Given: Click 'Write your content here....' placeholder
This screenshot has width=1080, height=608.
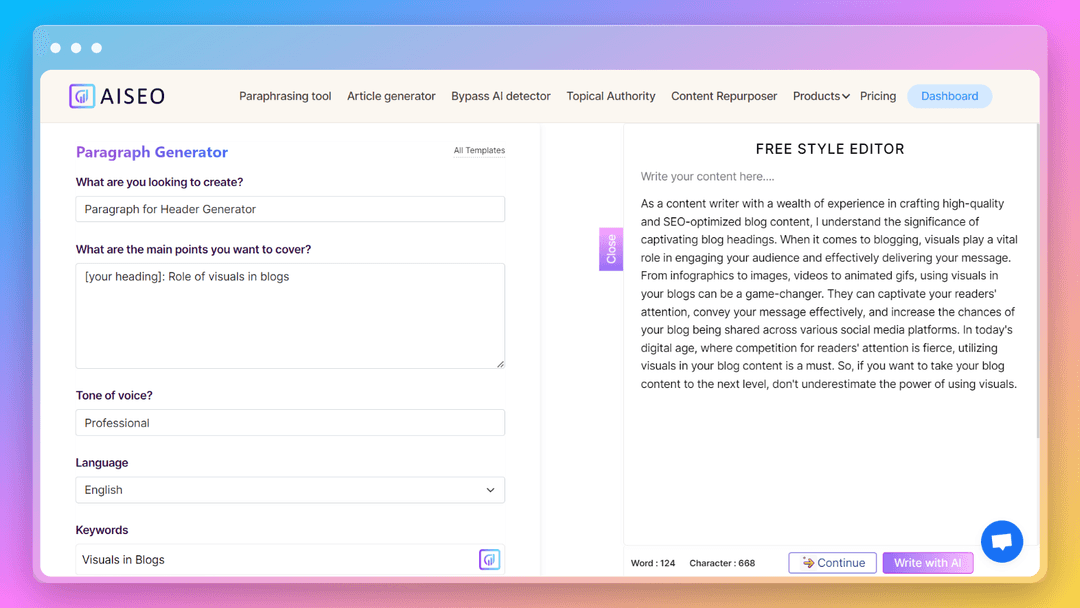Looking at the screenshot, I should click(707, 176).
